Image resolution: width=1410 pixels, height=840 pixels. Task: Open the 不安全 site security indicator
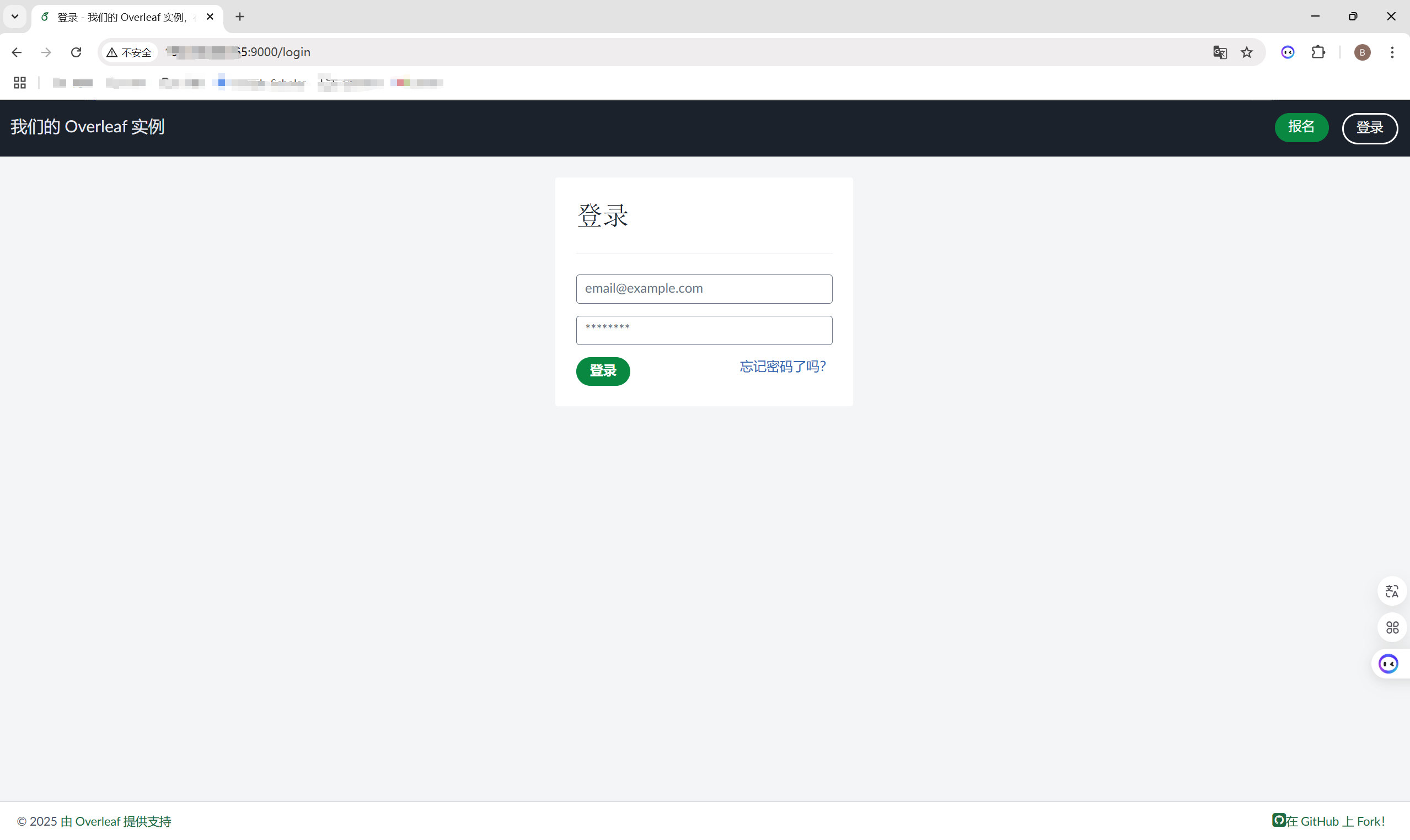point(129,52)
